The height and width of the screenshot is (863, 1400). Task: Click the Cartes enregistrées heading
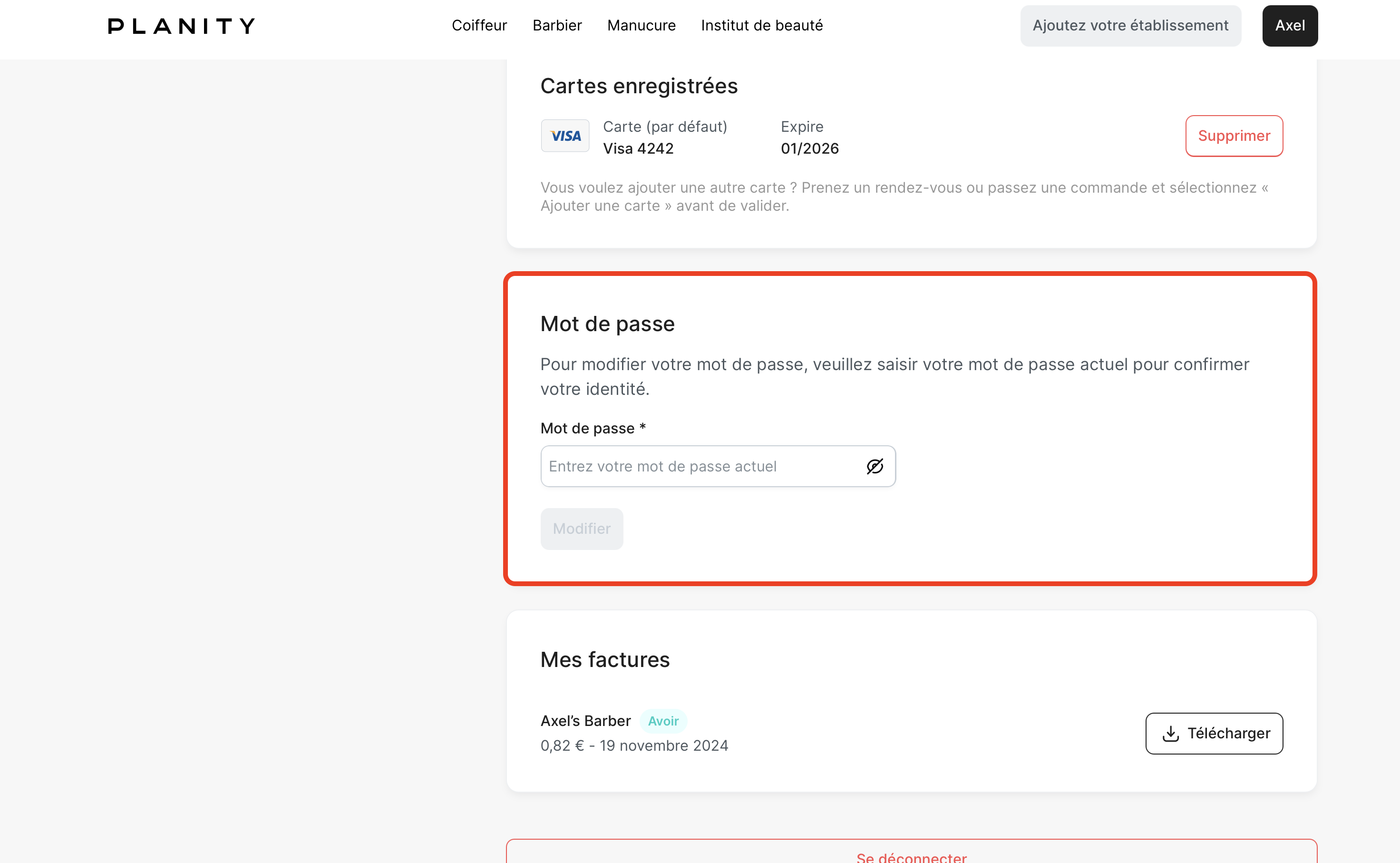click(639, 86)
